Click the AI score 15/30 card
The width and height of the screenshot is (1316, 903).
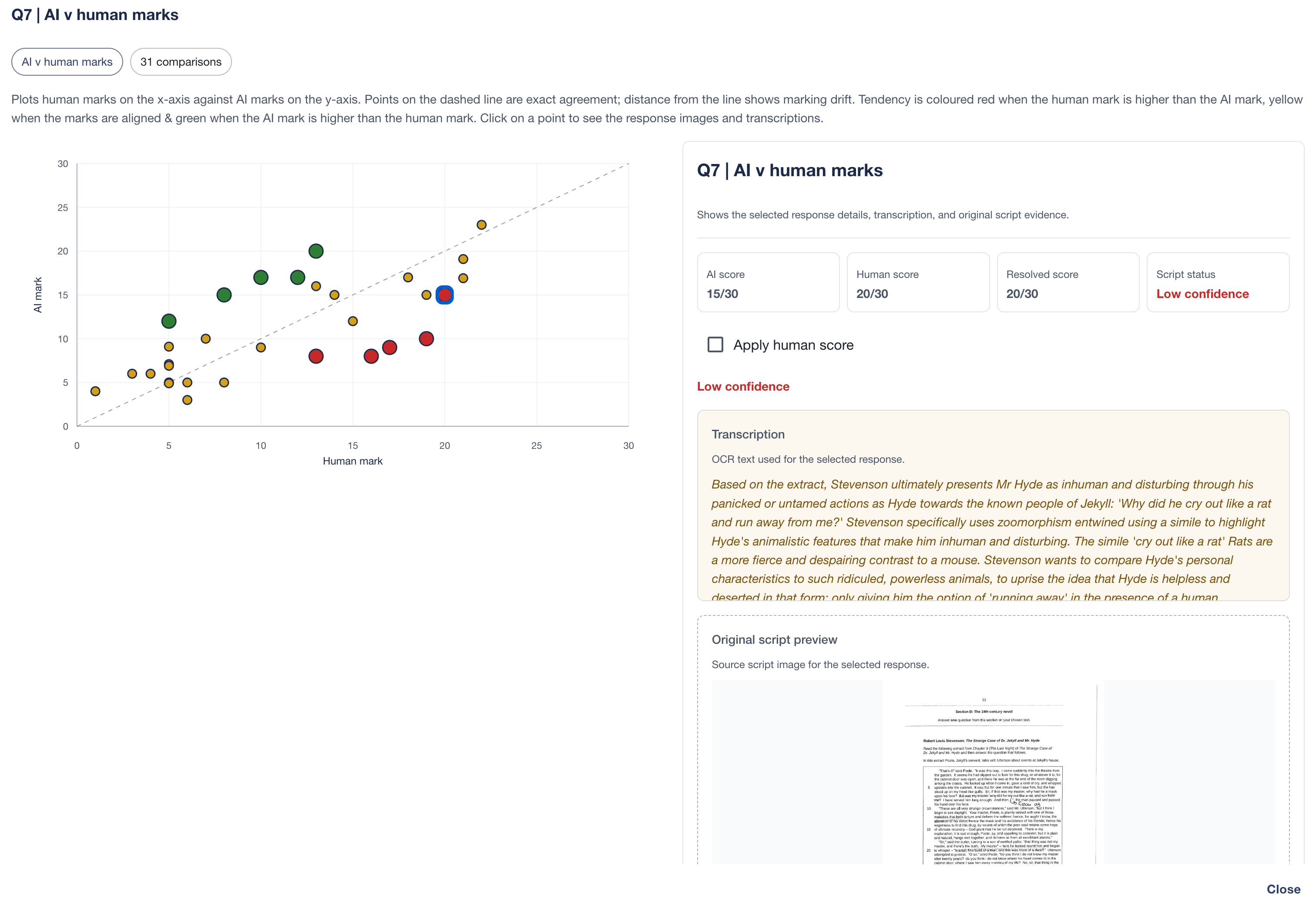769,282
